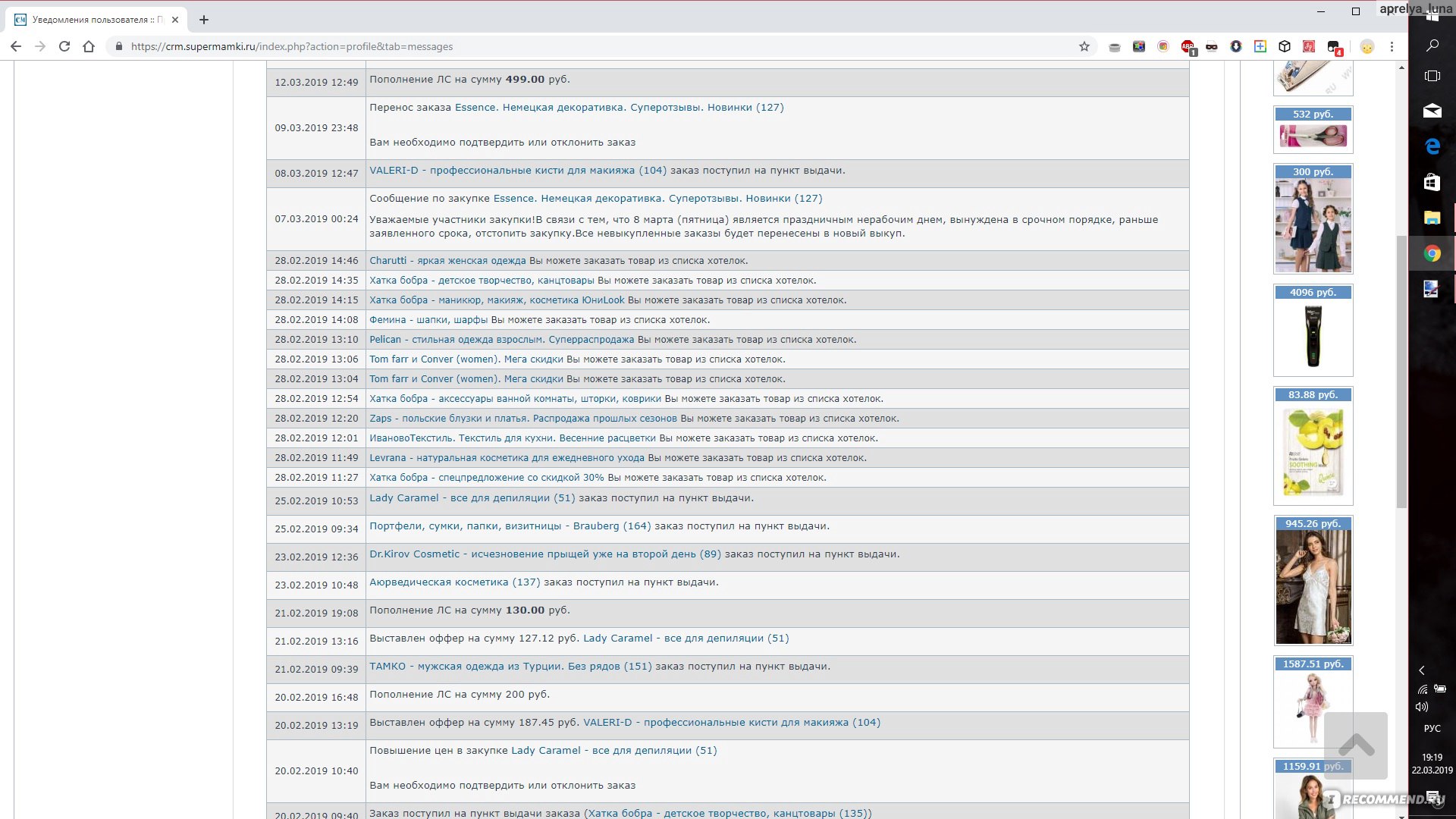Open Task View on the taskbar
1456x819 pixels.
tap(1432, 76)
